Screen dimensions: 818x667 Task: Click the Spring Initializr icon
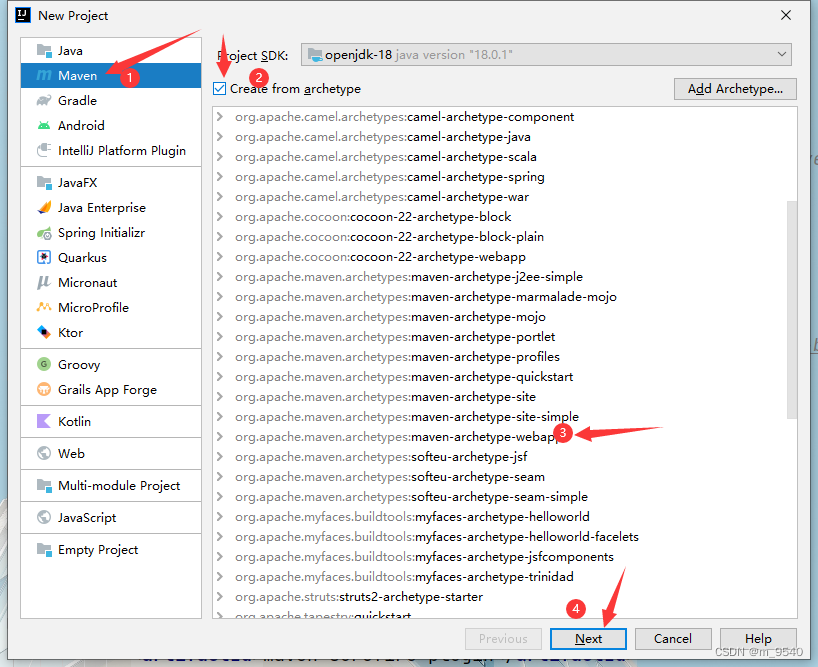[44, 233]
